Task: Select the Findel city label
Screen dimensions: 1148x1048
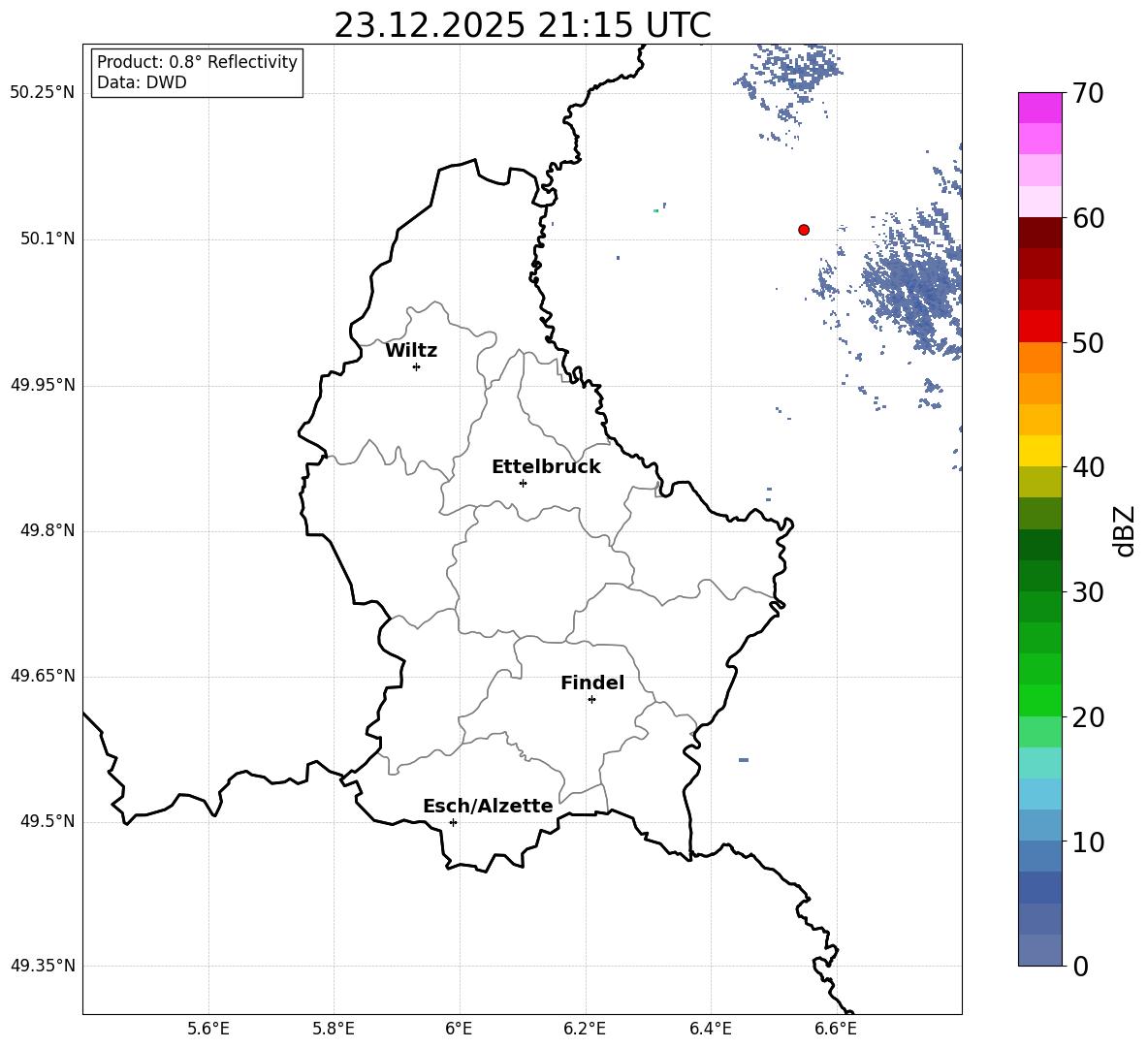Action: [x=592, y=683]
